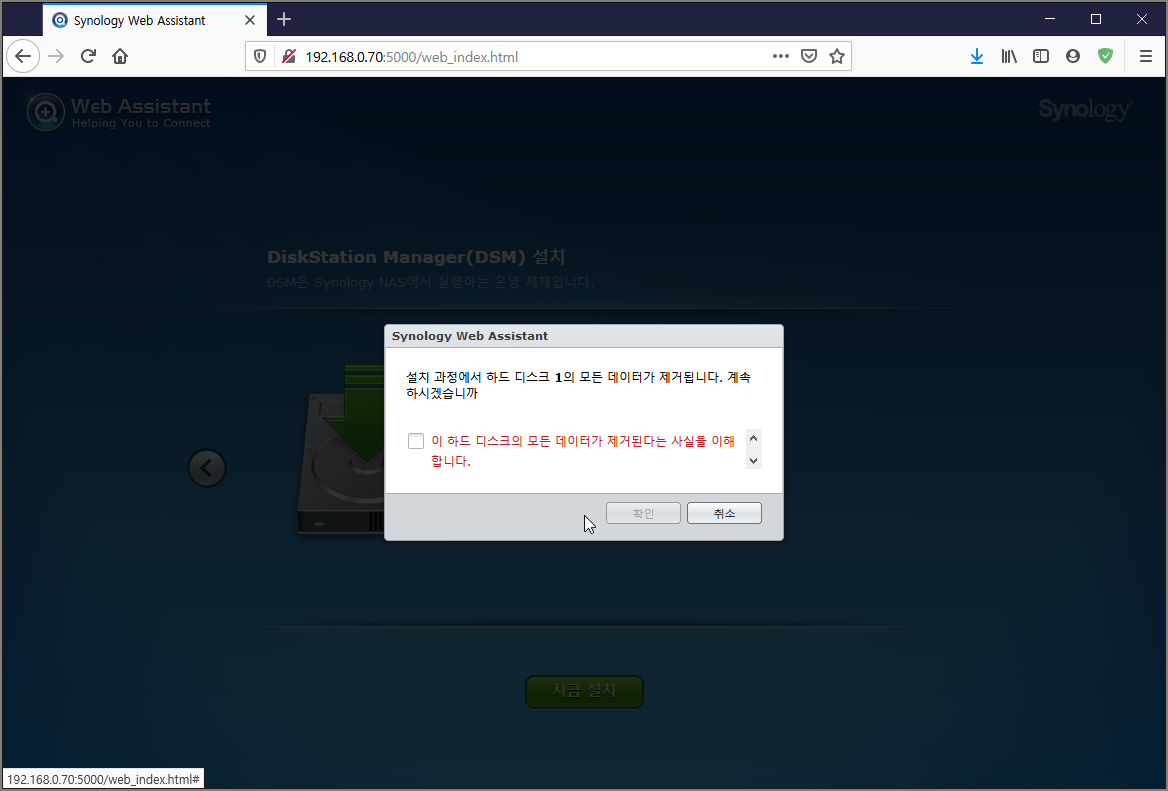Reload the page with the refresh icon
Image resolution: width=1168 pixels, height=791 pixels.
88,57
